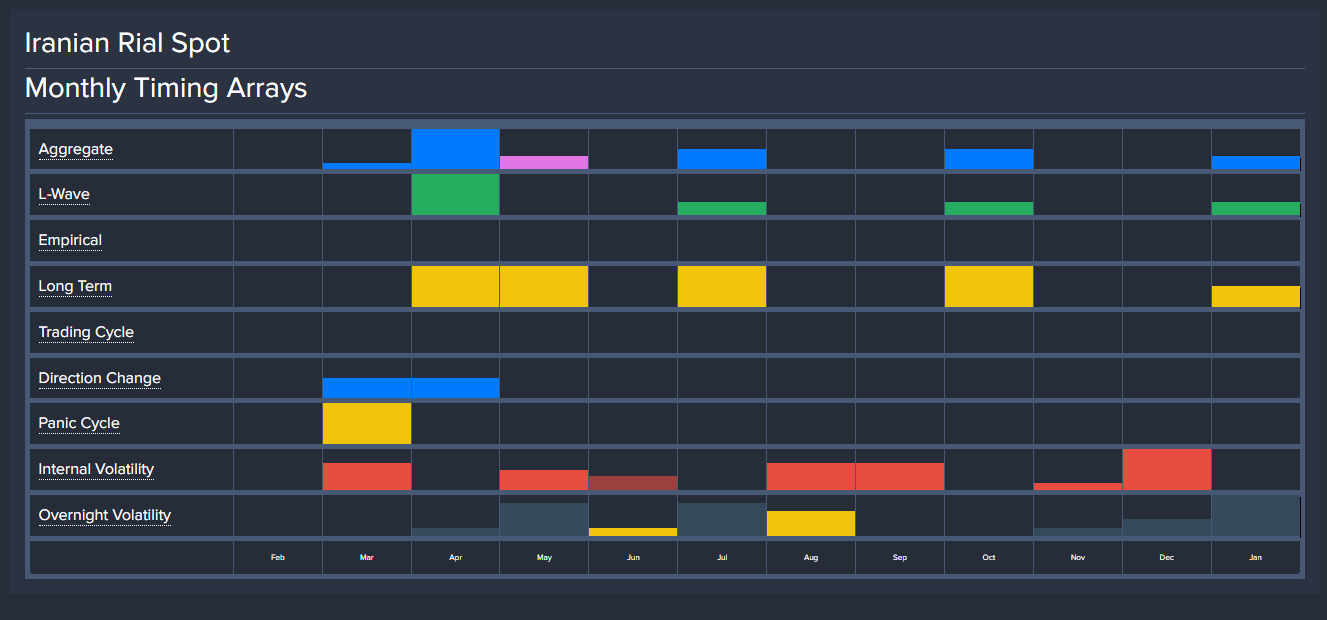Click the Dec month label
1327x620 pixels.
click(1167, 557)
